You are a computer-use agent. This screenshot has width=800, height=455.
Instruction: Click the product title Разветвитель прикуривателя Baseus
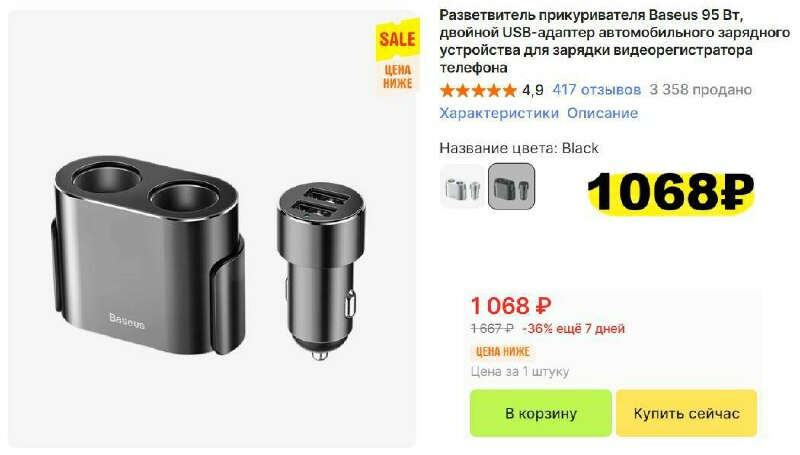pos(615,41)
